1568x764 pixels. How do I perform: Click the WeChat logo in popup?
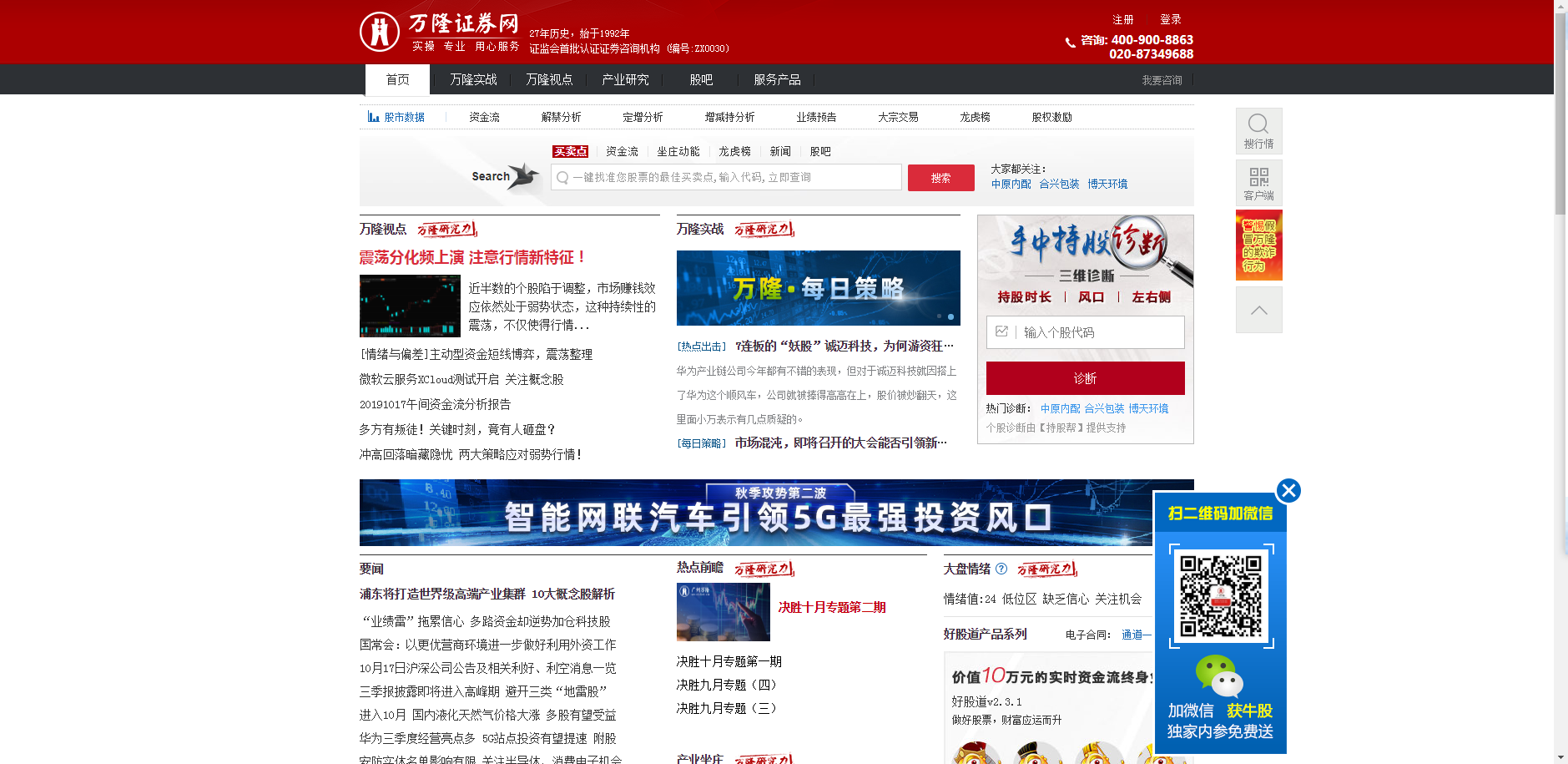pyautogui.click(x=1219, y=676)
